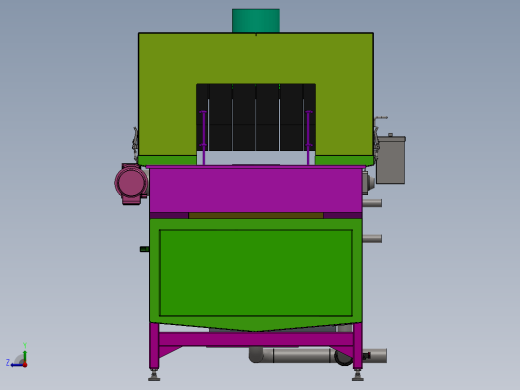Click the small dark handle on left side
This screenshot has width=520, height=390.
point(145,249)
